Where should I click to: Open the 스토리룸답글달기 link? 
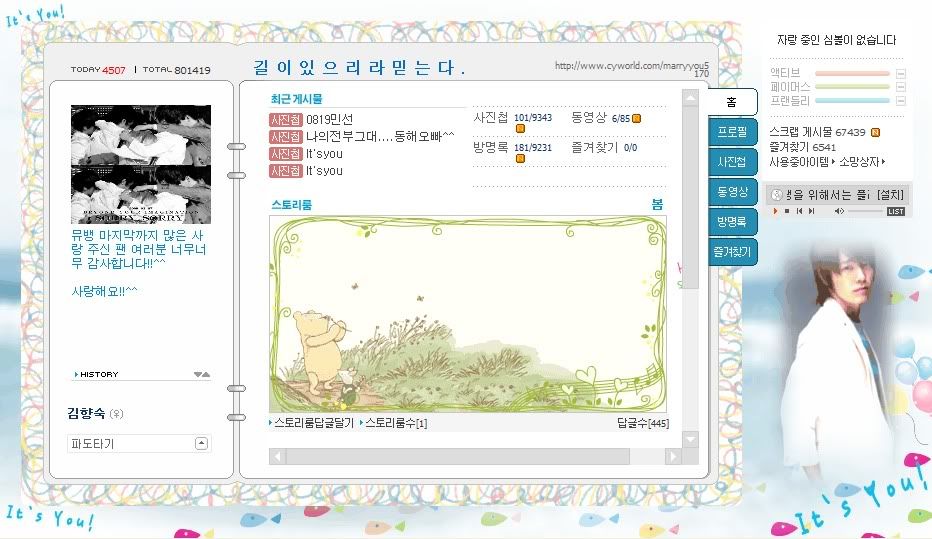coord(312,424)
